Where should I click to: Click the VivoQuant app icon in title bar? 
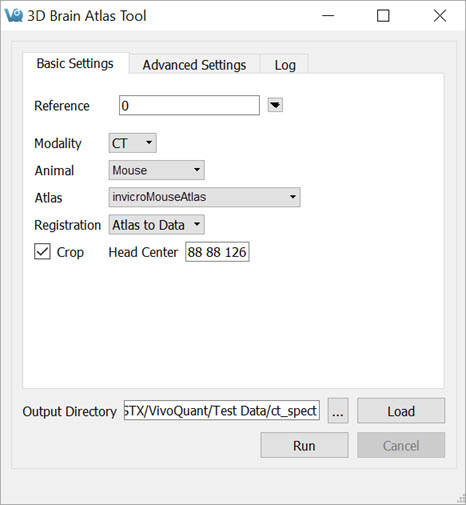click(x=13, y=15)
